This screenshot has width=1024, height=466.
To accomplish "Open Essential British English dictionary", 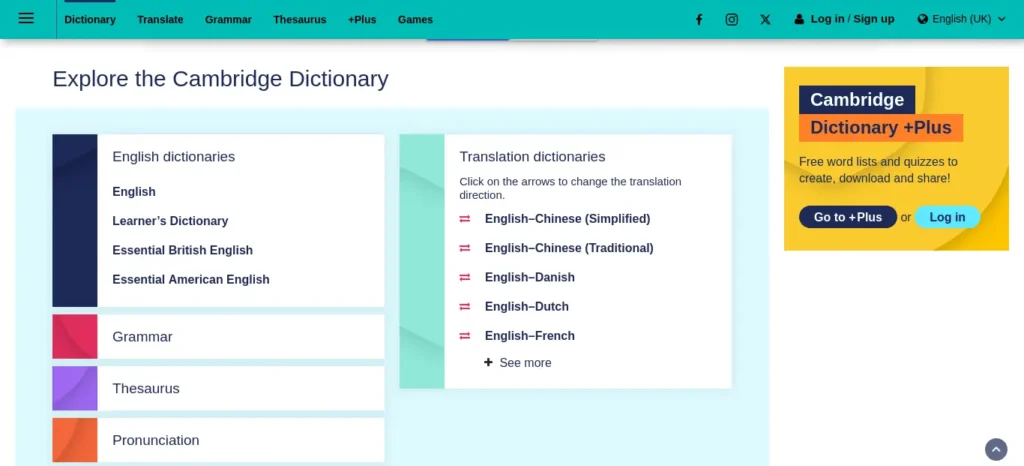I will (x=182, y=251).
